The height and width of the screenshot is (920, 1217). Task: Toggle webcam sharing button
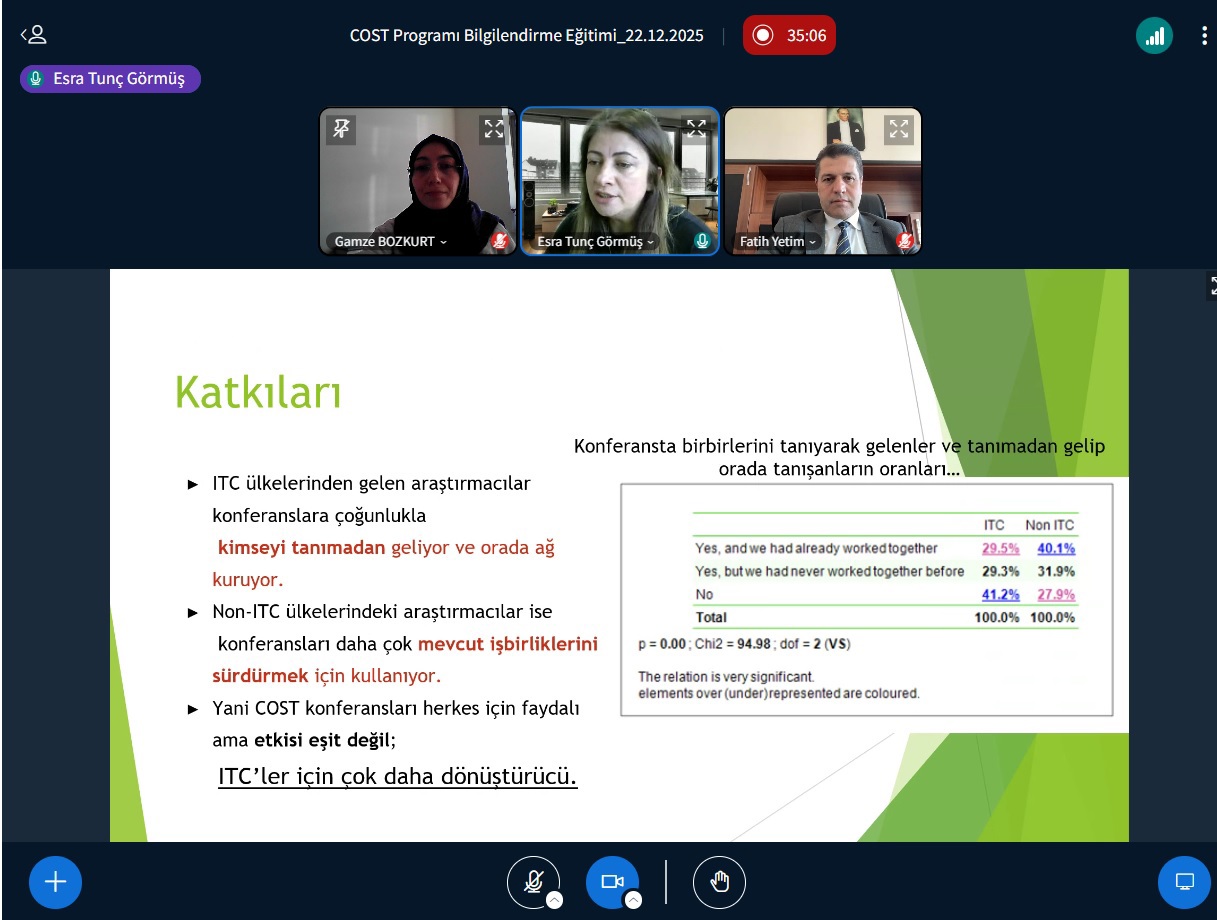click(x=611, y=882)
